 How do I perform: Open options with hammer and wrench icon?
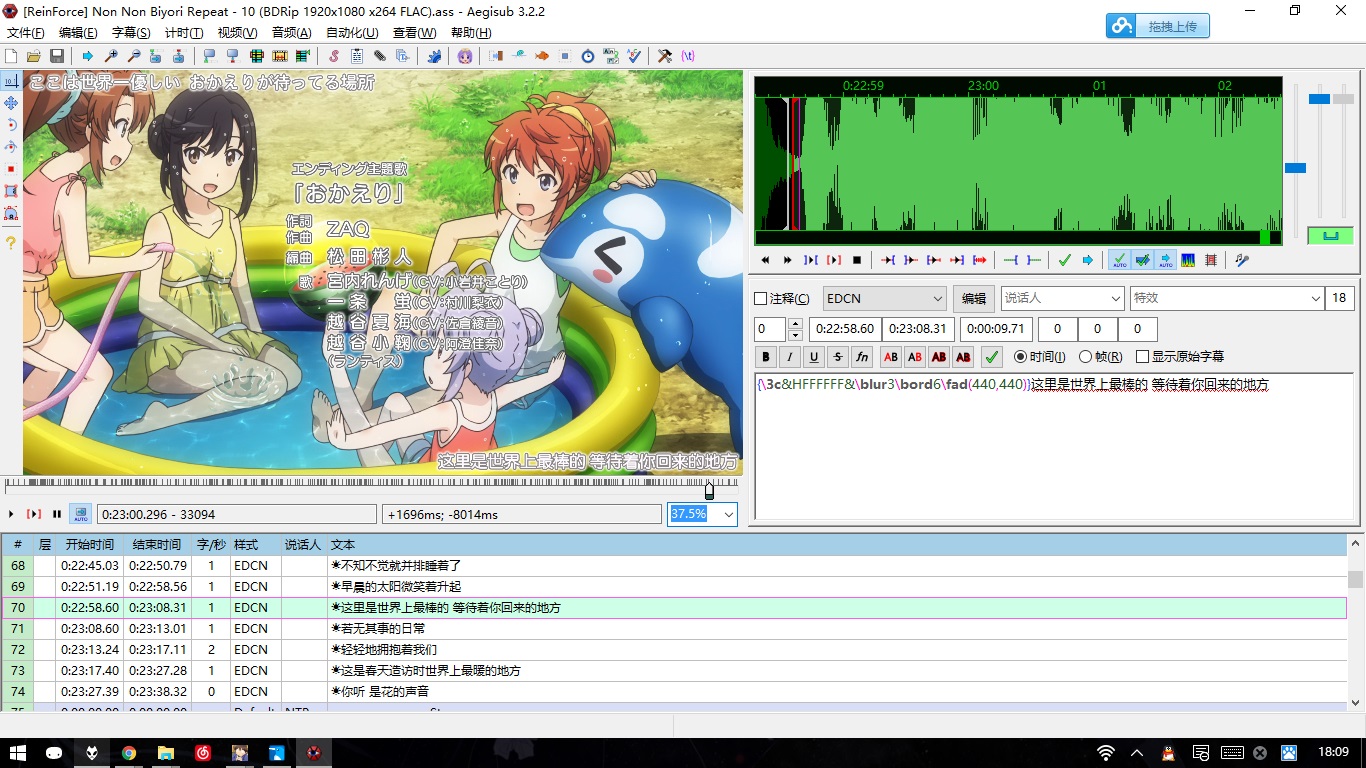tap(664, 56)
